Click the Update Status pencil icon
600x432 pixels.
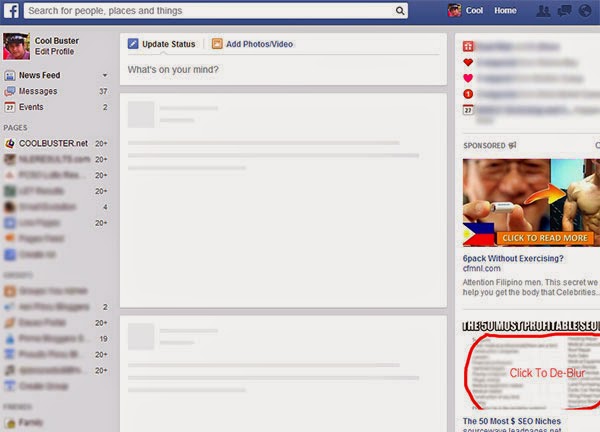tap(133, 44)
